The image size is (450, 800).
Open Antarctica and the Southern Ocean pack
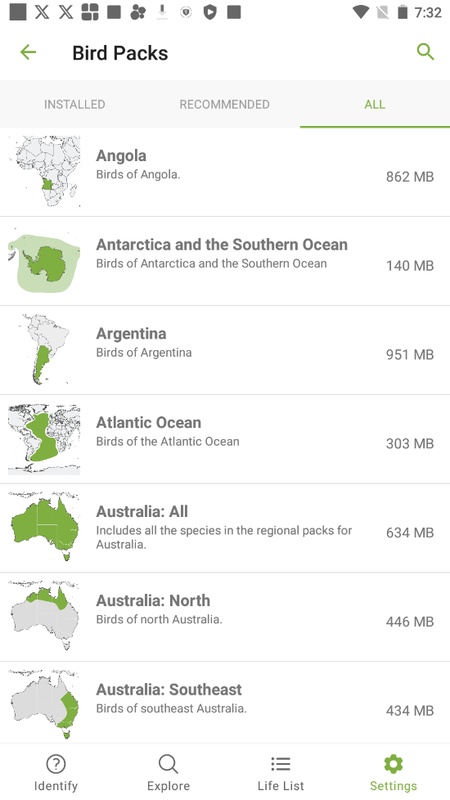(225, 261)
